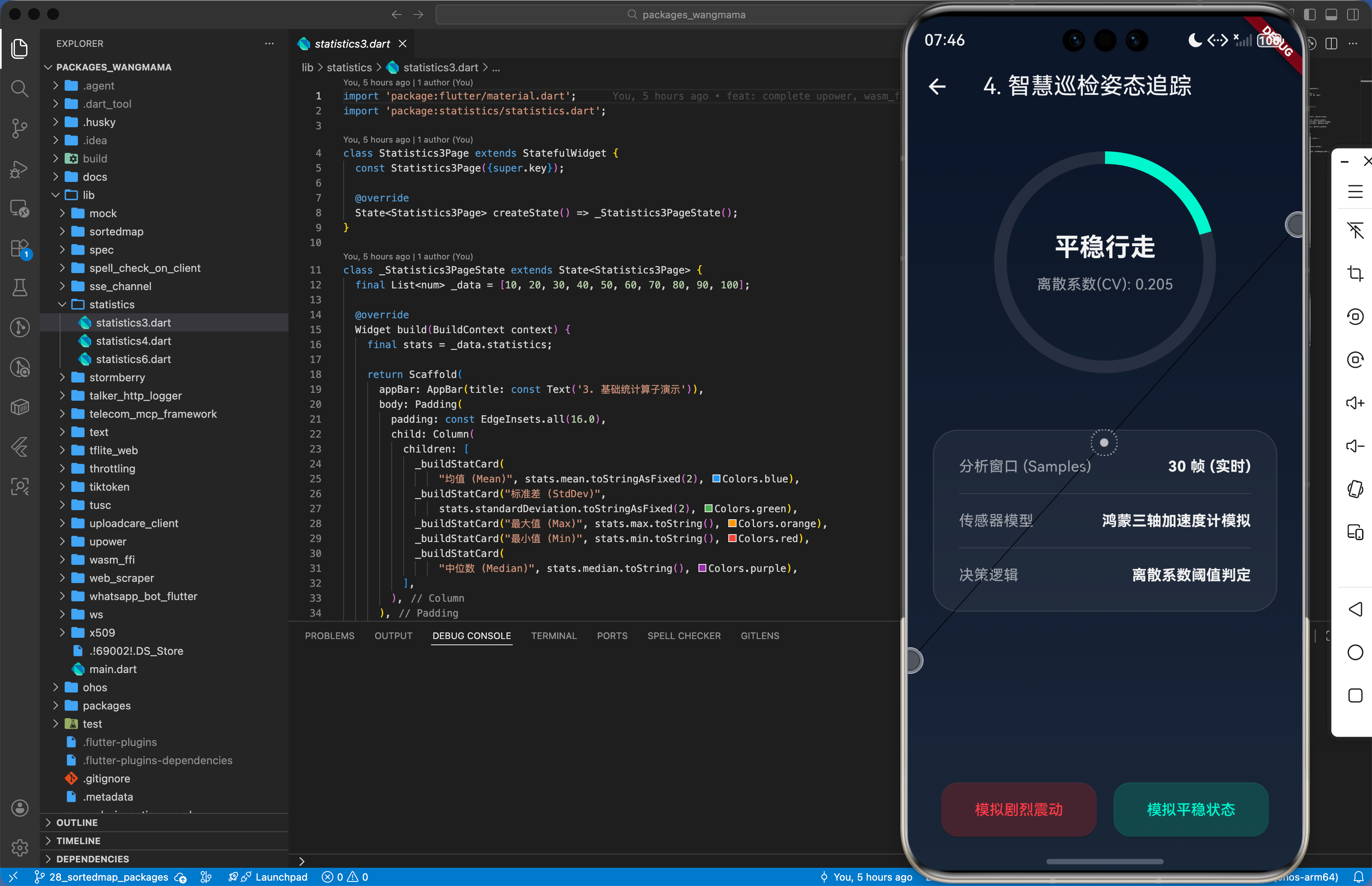The height and width of the screenshot is (886, 1372).
Task: Open the Source Control view icon
Action: 19,128
